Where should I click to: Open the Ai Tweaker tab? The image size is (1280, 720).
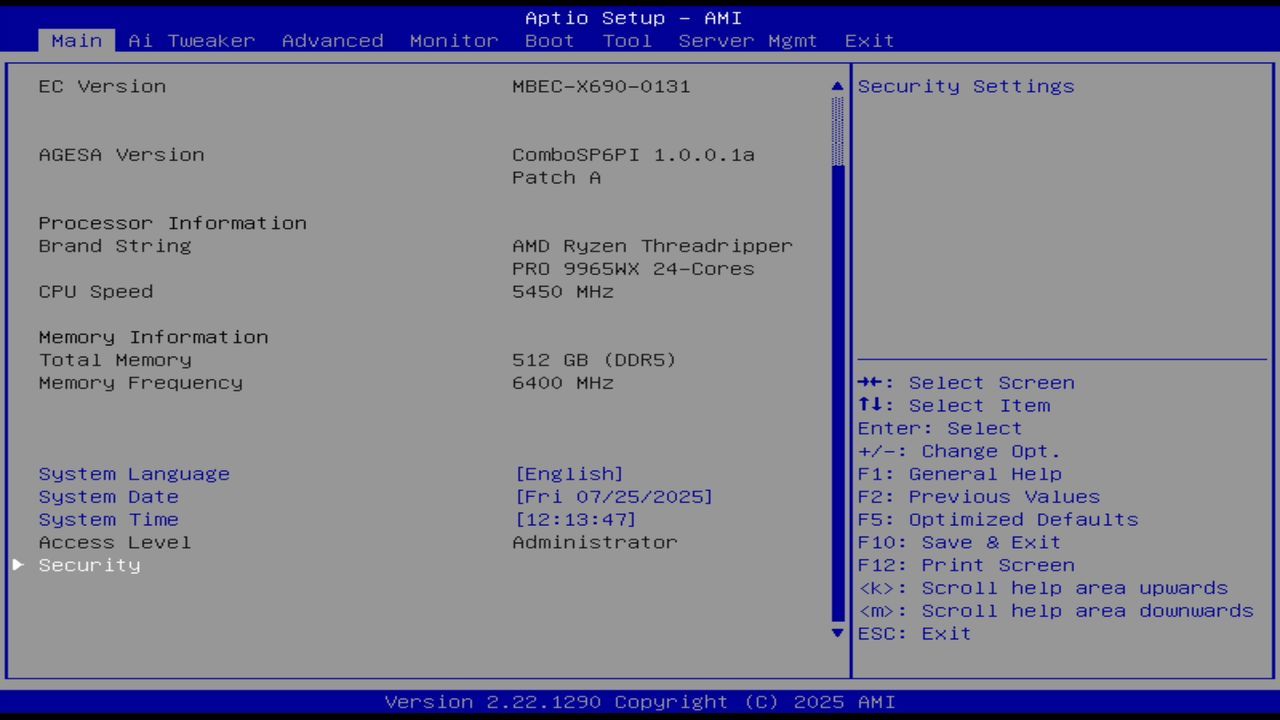[x=192, y=41]
